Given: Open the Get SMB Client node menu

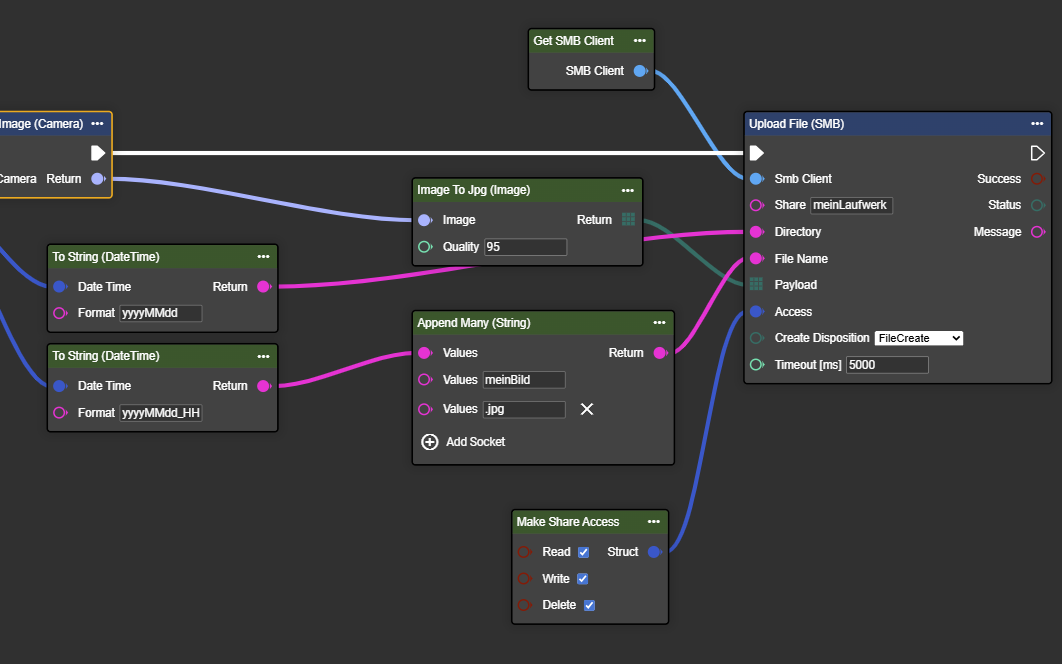Looking at the screenshot, I should coord(640,41).
